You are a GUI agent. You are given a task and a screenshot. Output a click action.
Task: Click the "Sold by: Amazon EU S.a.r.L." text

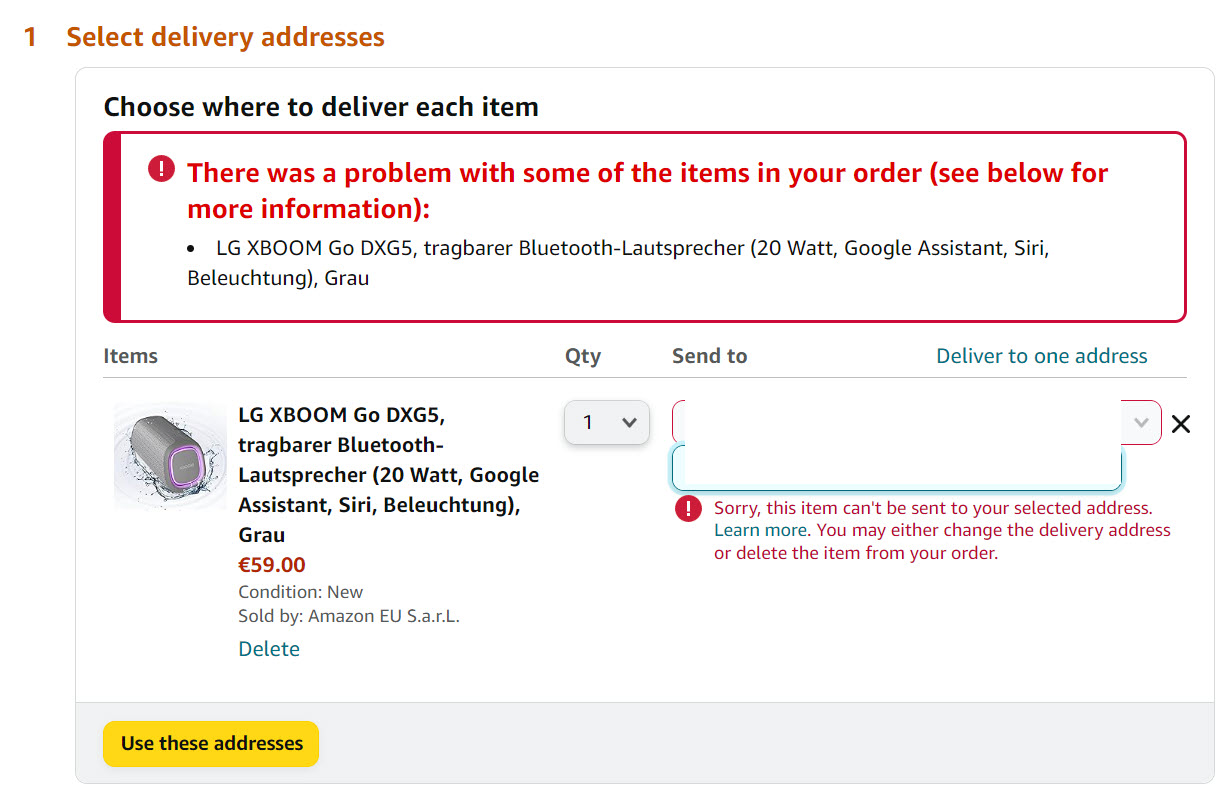(x=348, y=616)
